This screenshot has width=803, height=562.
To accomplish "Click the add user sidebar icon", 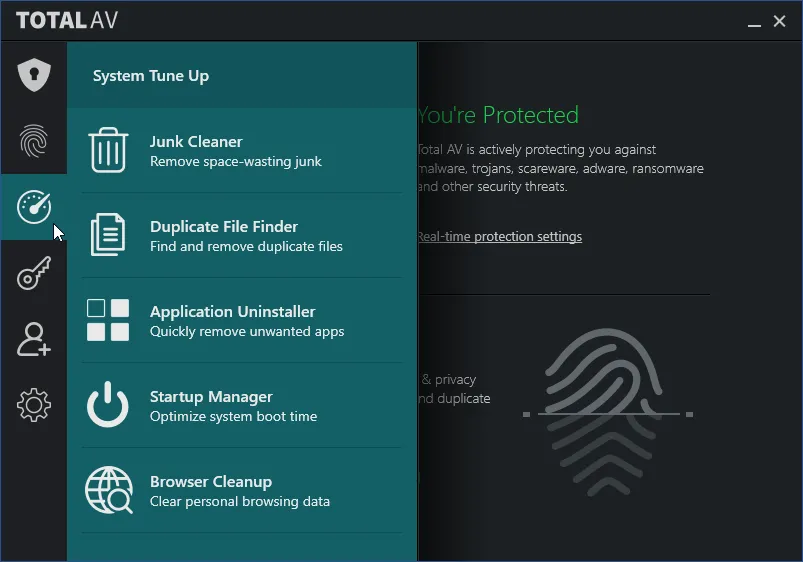I will [x=34, y=339].
